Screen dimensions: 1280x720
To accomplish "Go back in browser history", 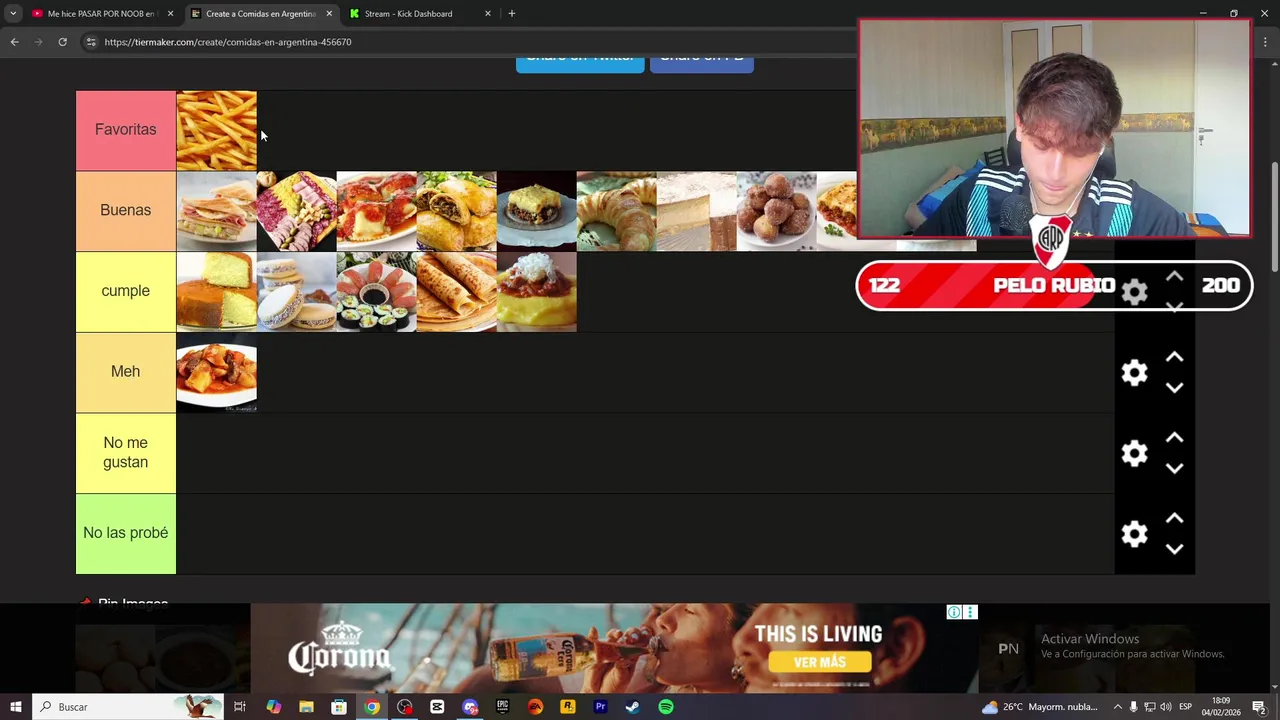I will [14, 42].
